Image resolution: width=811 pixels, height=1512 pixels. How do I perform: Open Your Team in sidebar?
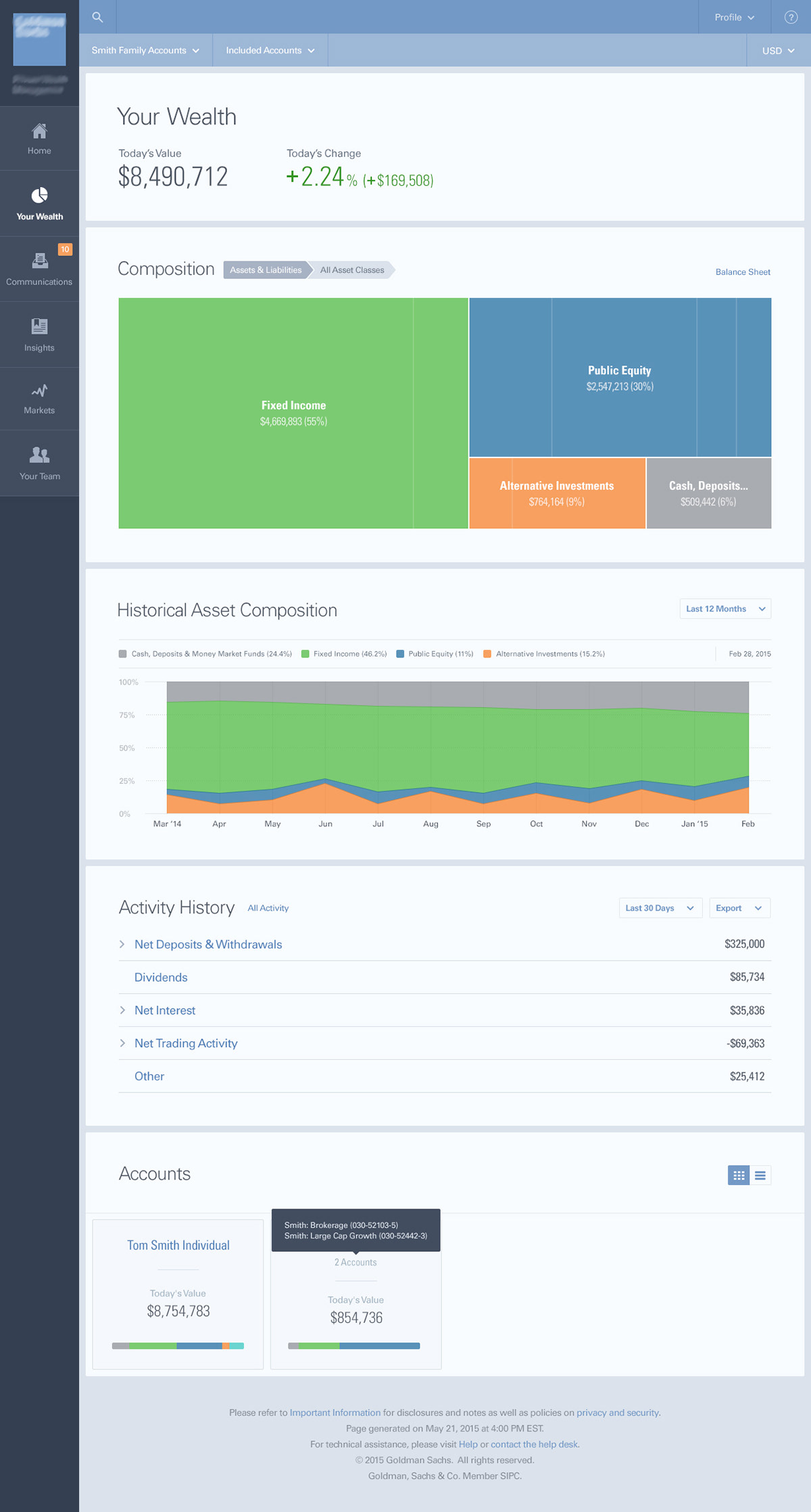pos(39,463)
